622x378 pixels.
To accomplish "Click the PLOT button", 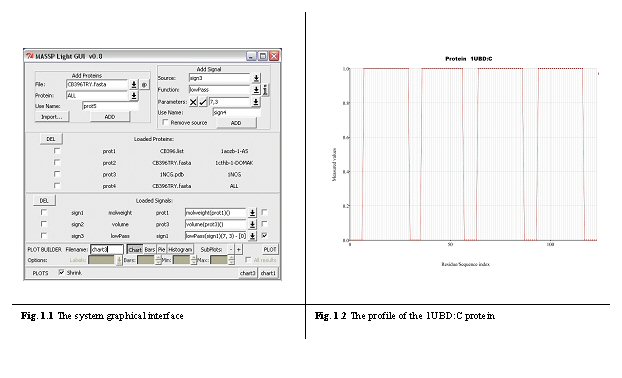I will [270, 249].
